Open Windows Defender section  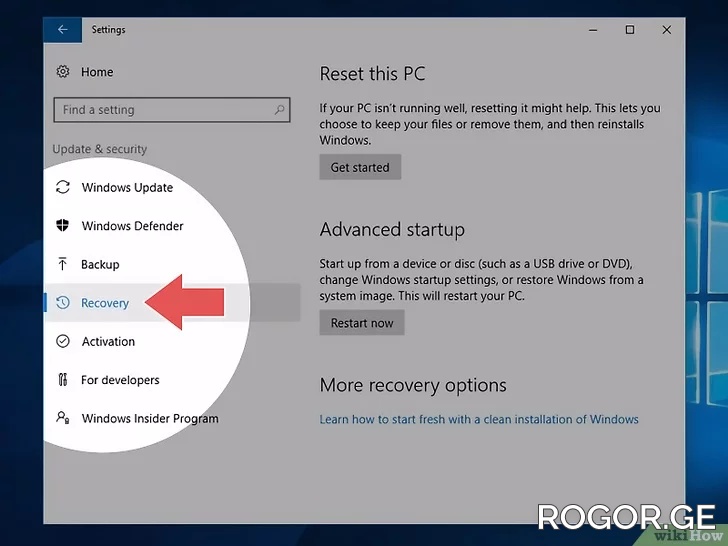(132, 226)
